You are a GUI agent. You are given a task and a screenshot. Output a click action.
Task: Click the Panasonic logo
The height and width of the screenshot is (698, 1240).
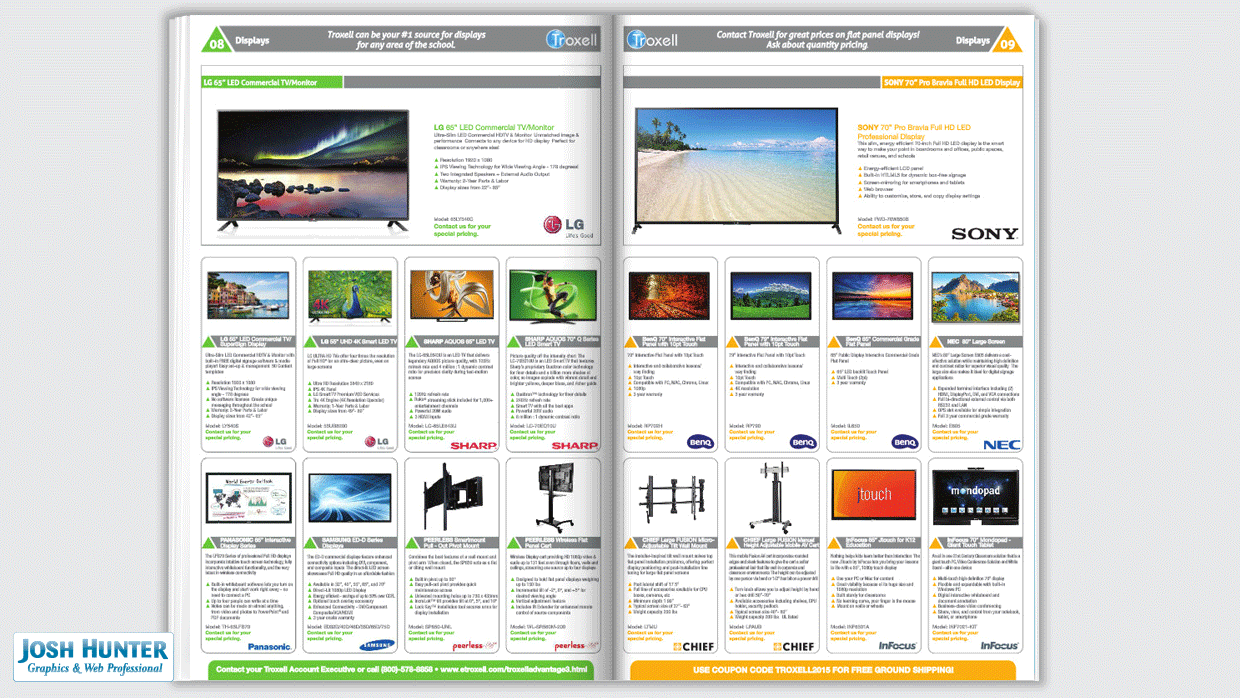[270, 646]
